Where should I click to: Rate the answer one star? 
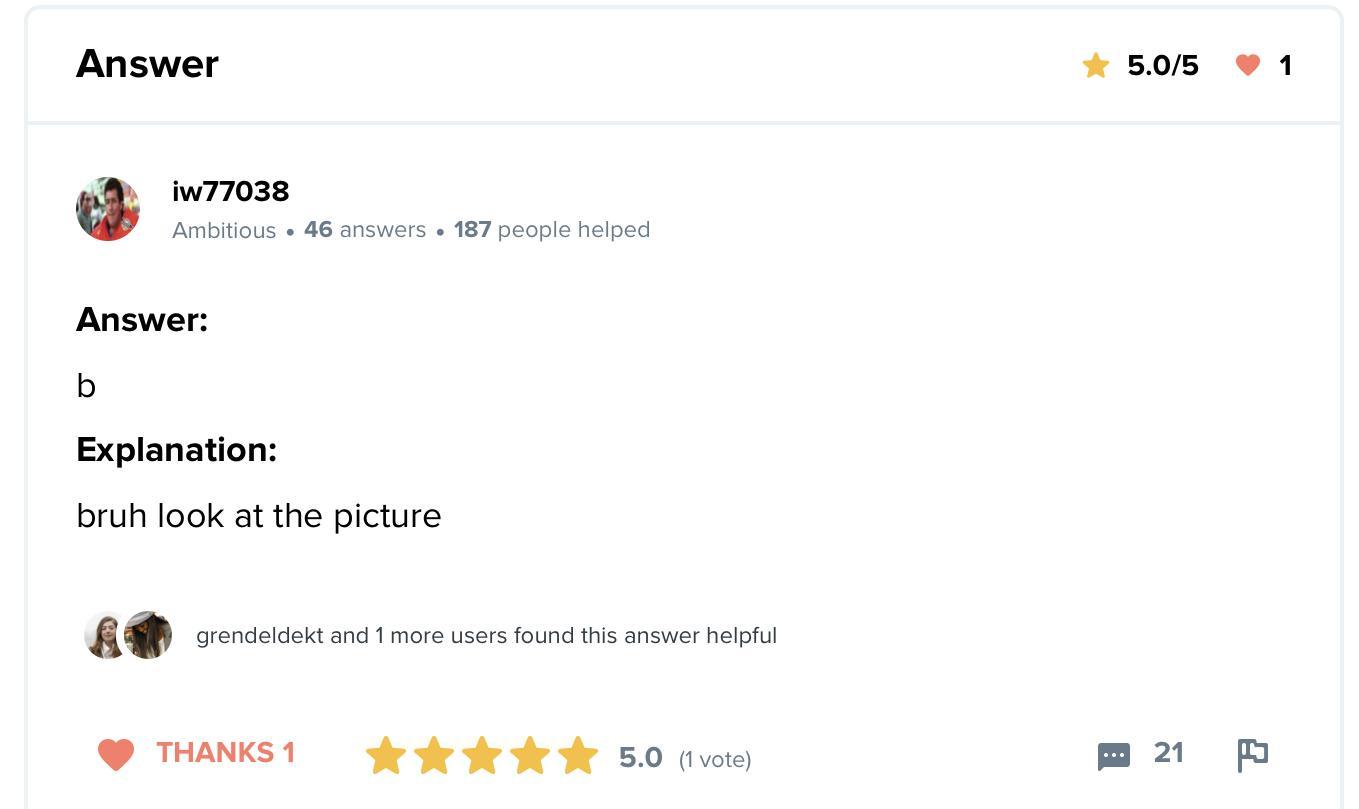(x=386, y=756)
